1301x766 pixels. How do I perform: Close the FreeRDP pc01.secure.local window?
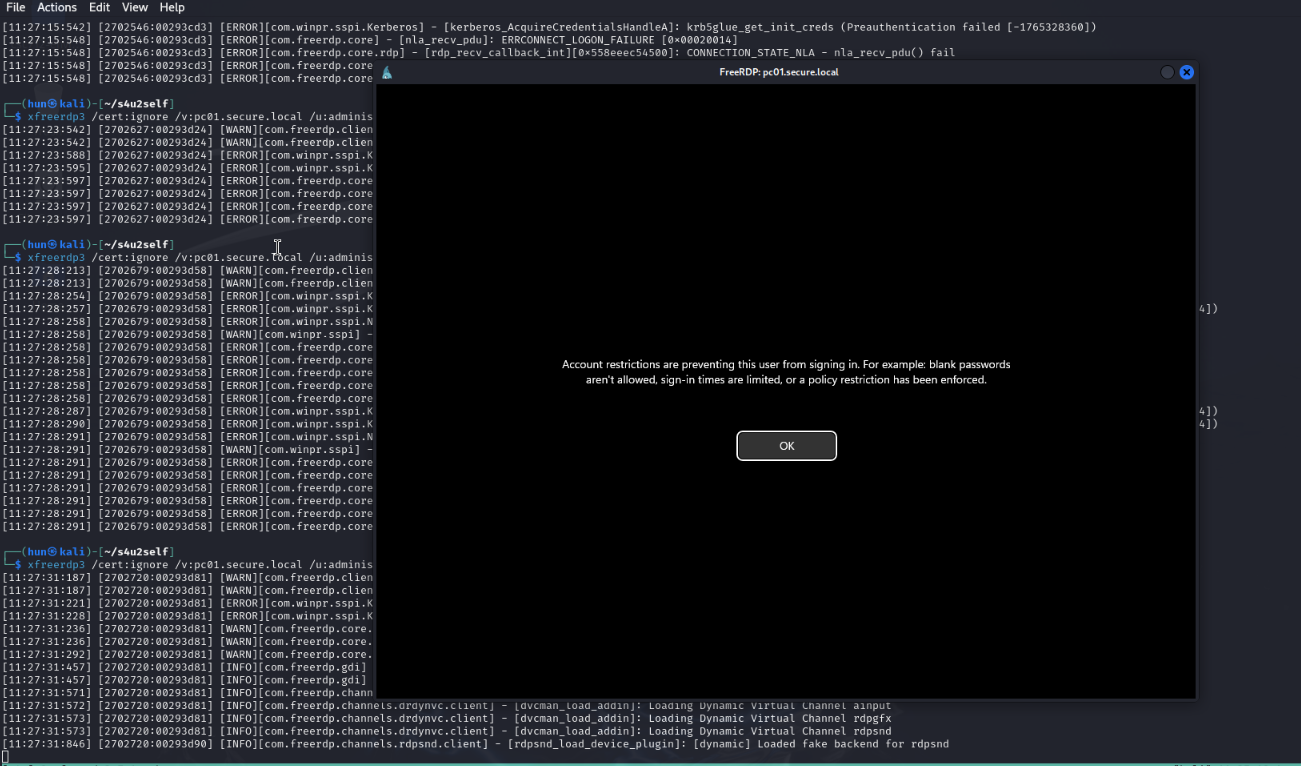[1186, 72]
